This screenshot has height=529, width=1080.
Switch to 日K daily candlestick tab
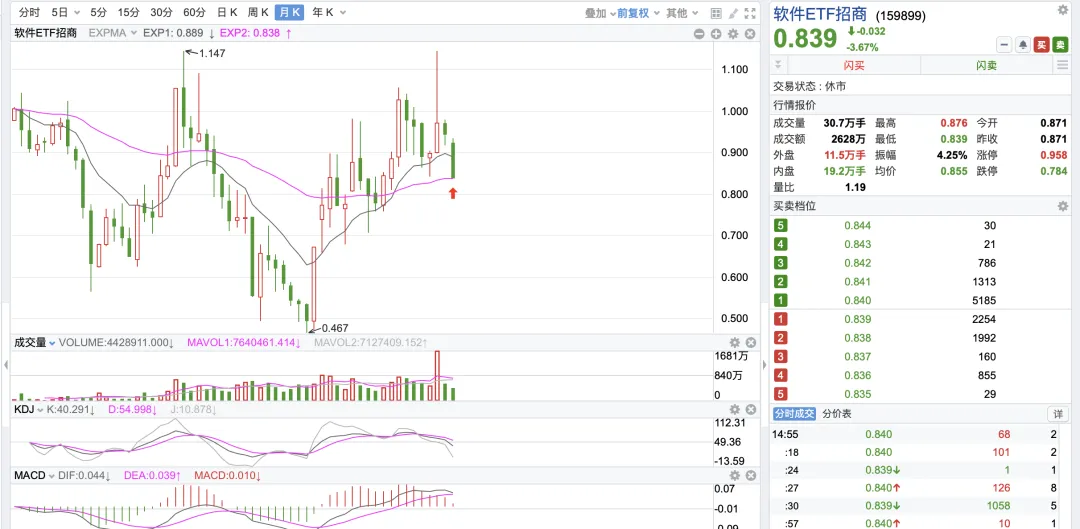227,12
